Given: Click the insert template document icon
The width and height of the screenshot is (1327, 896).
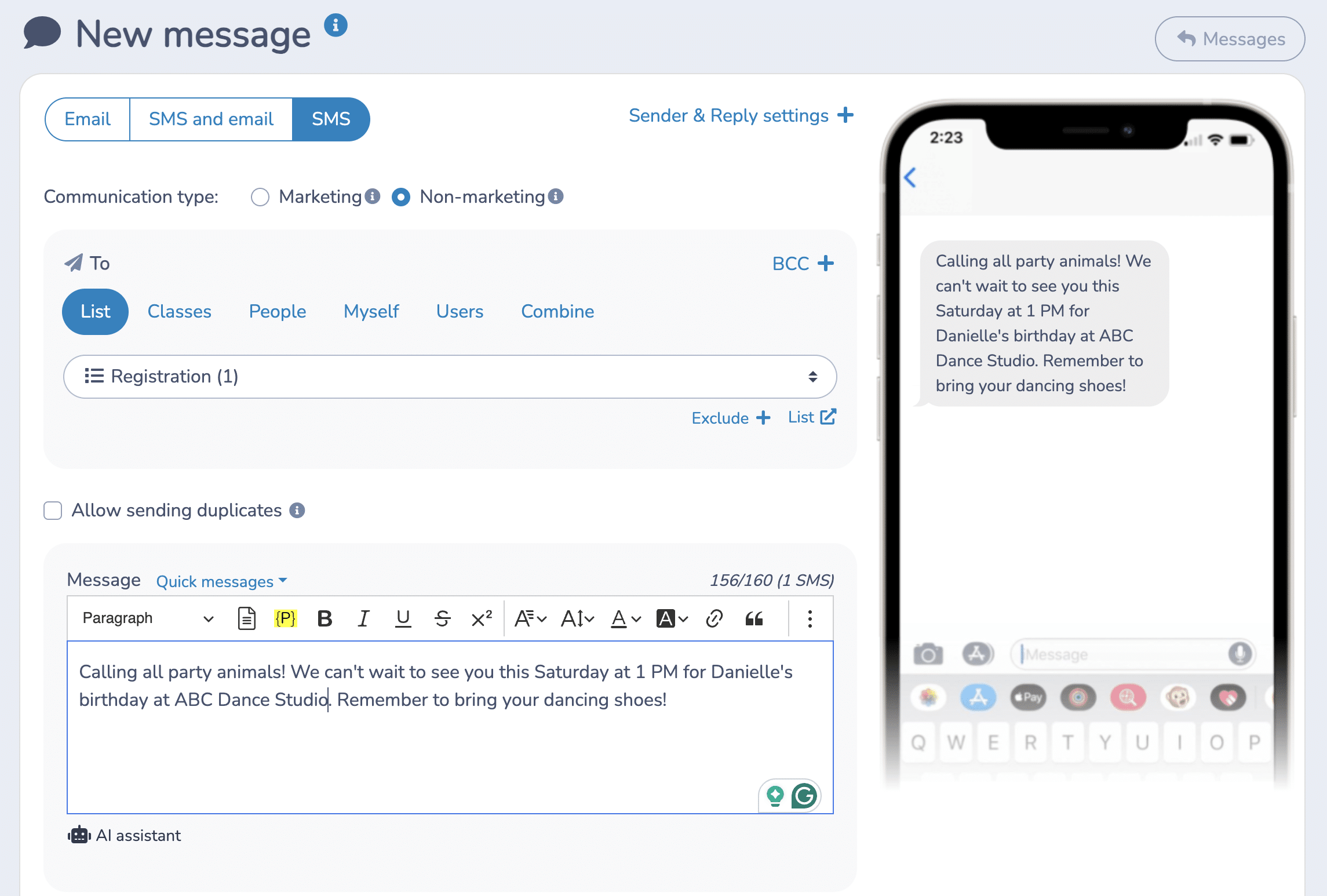Looking at the screenshot, I should point(247,618).
